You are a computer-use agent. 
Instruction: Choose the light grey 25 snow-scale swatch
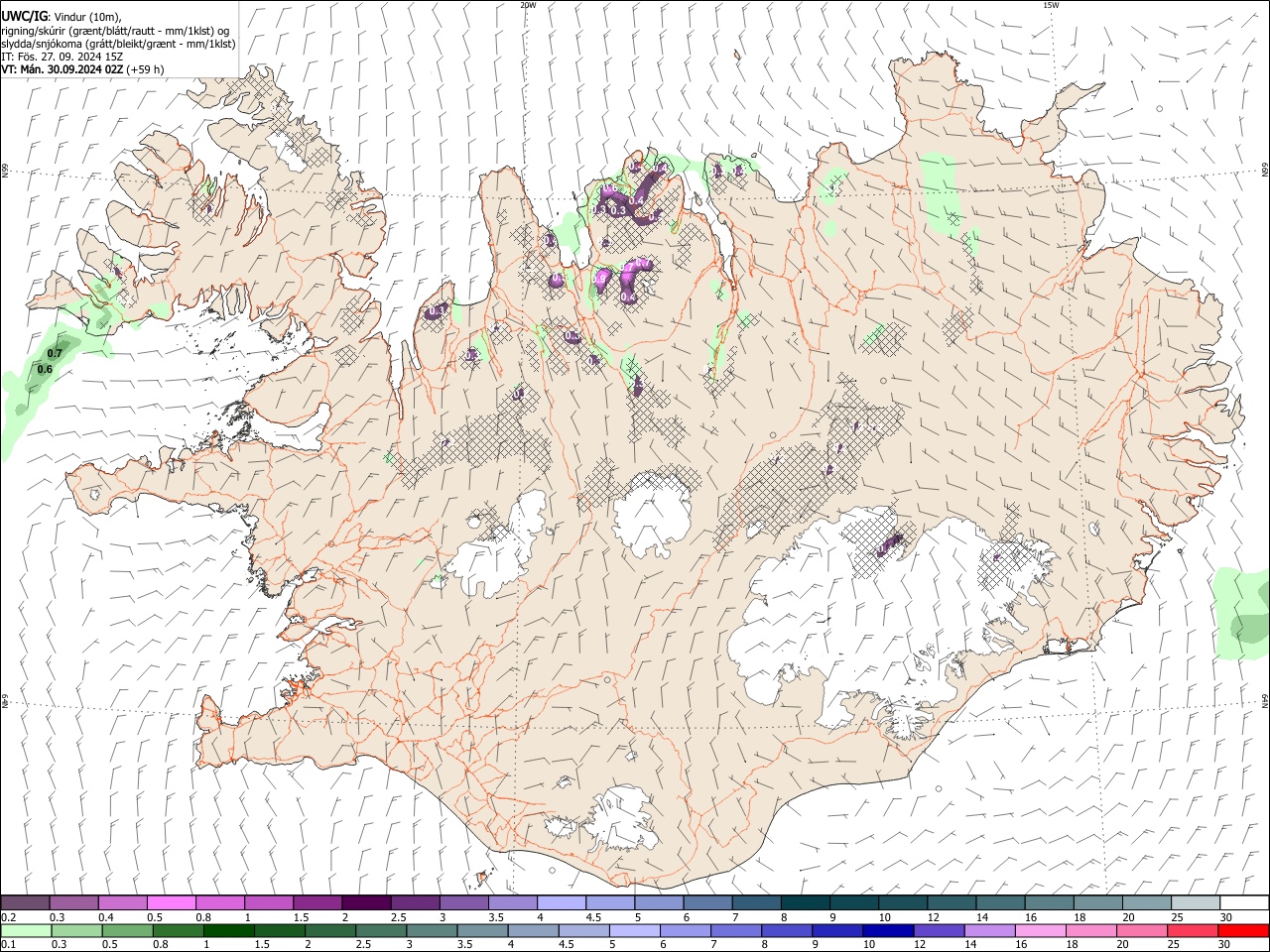[x=1196, y=903]
